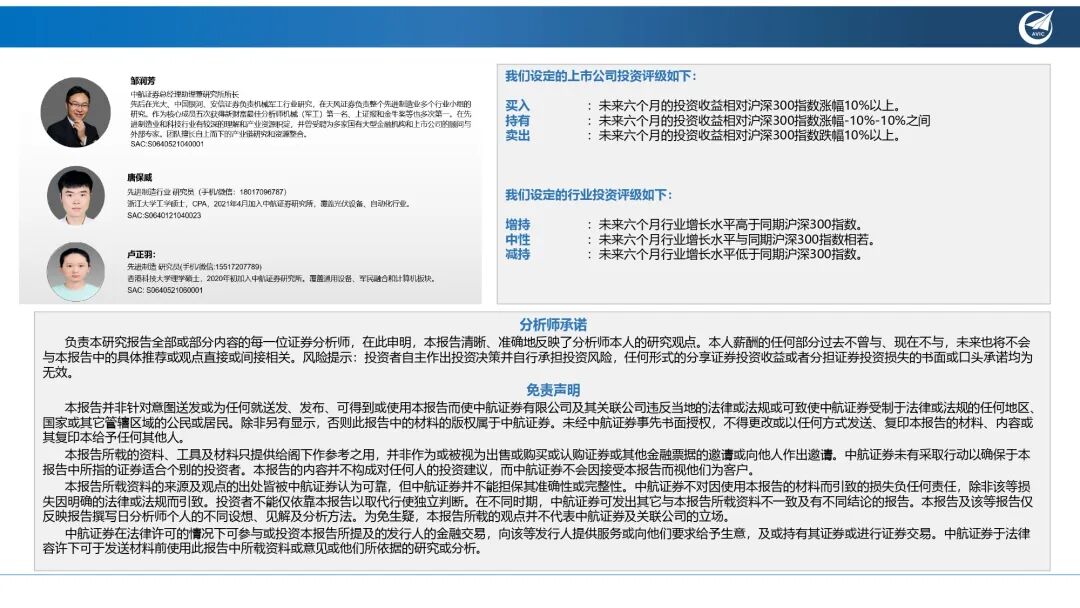Click the line beginning 香港科技大学理学硕士
Image resolution: width=1080 pixels, height=608 pixels.
[281, 278]
